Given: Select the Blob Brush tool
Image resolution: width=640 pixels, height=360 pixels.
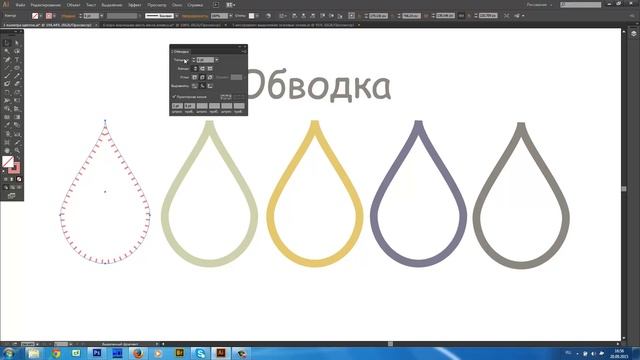Looking at the screenshot, I should (x=7, y=84).
